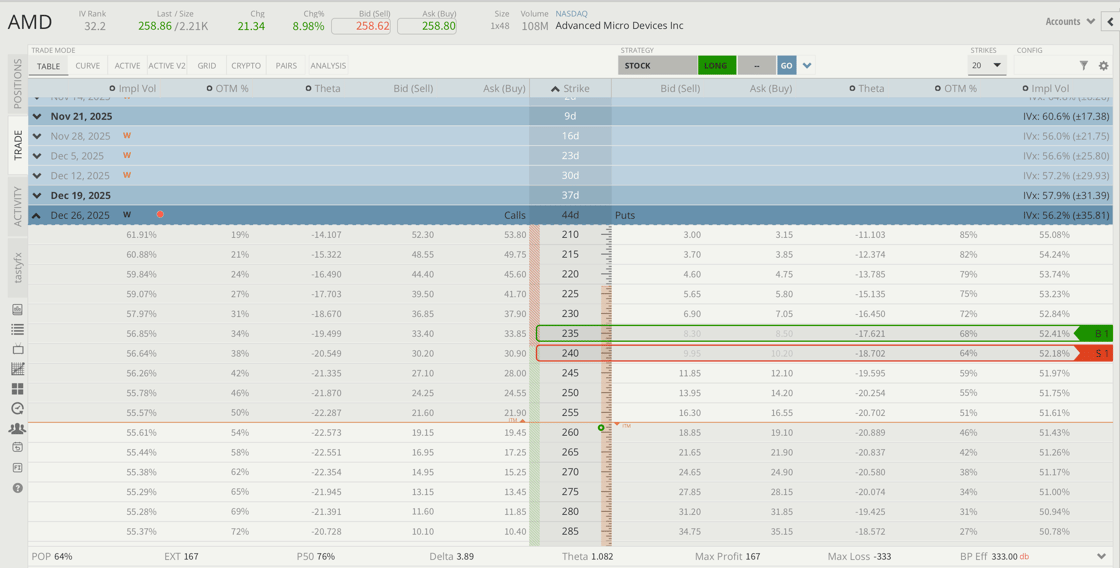
Task: Click put ask price 35.15 at strike 285
Action: pos(781,532)
